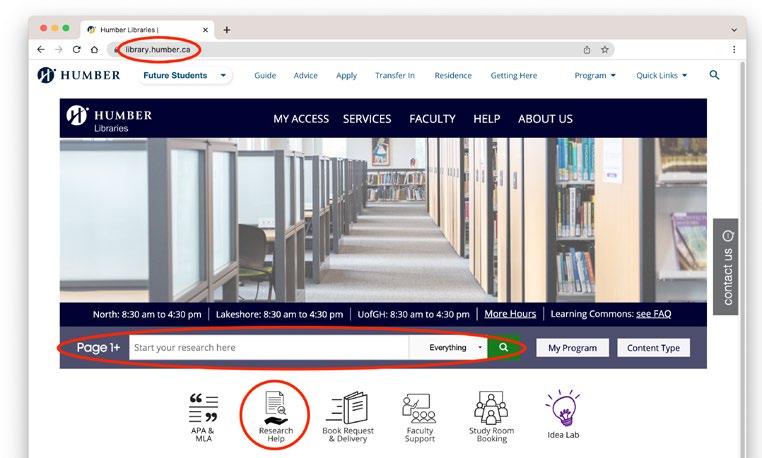The image size is (762, 458).
Task: Open a new tab with the plus icon
Action: (x=226, y=30)
